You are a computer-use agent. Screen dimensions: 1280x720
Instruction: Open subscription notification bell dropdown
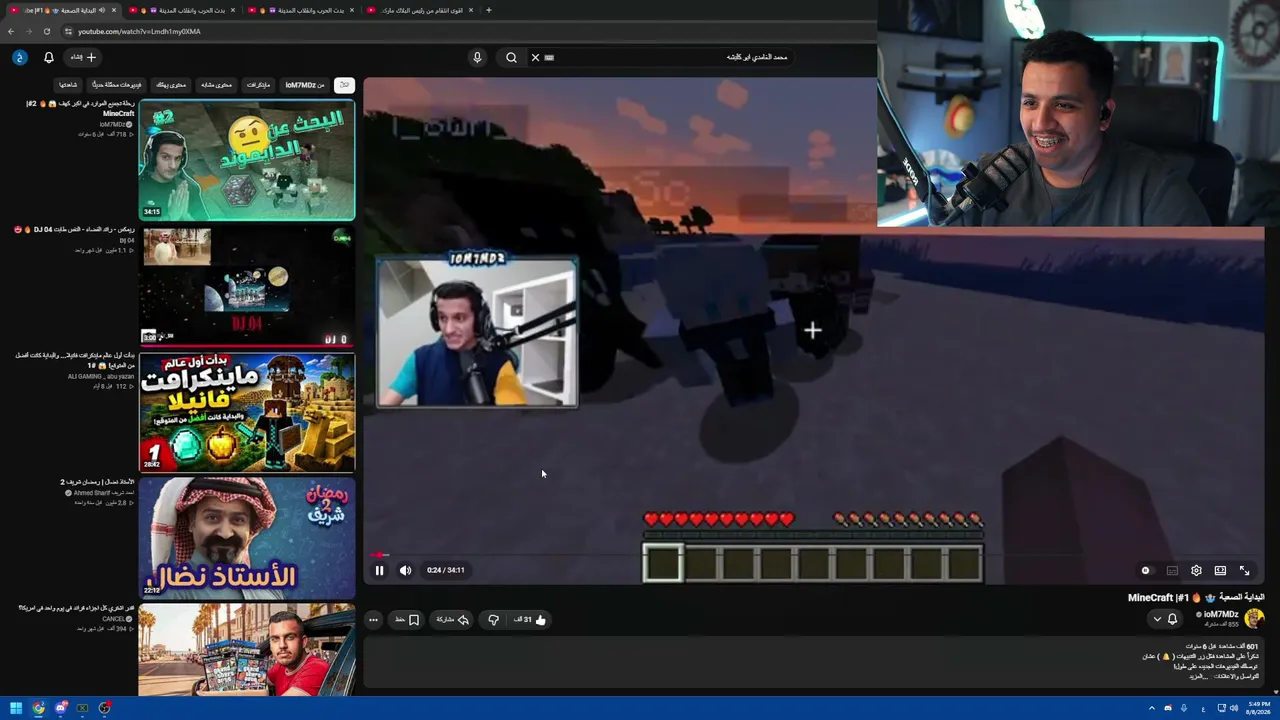(x=1166, y=619)
